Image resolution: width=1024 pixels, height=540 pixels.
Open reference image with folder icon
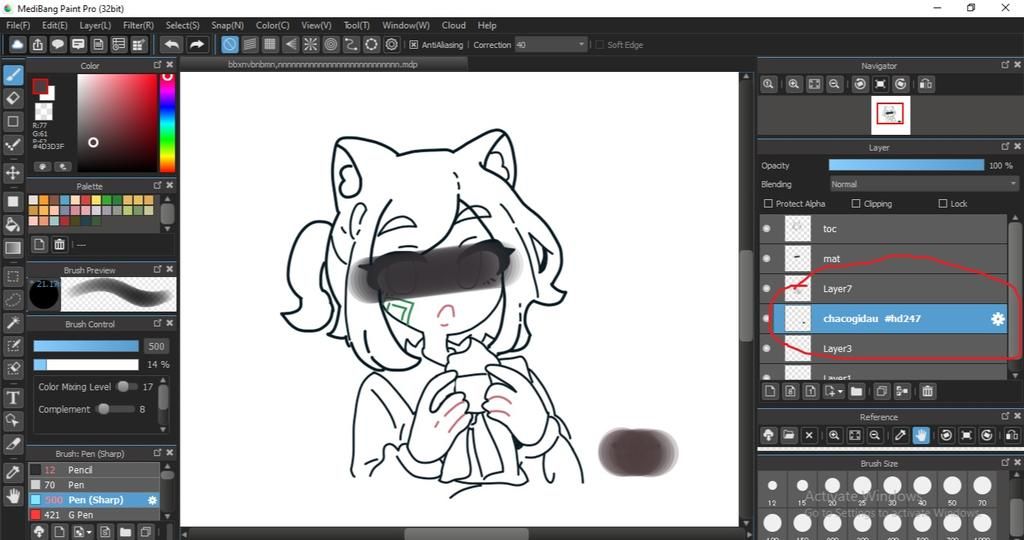pos(789,435)
